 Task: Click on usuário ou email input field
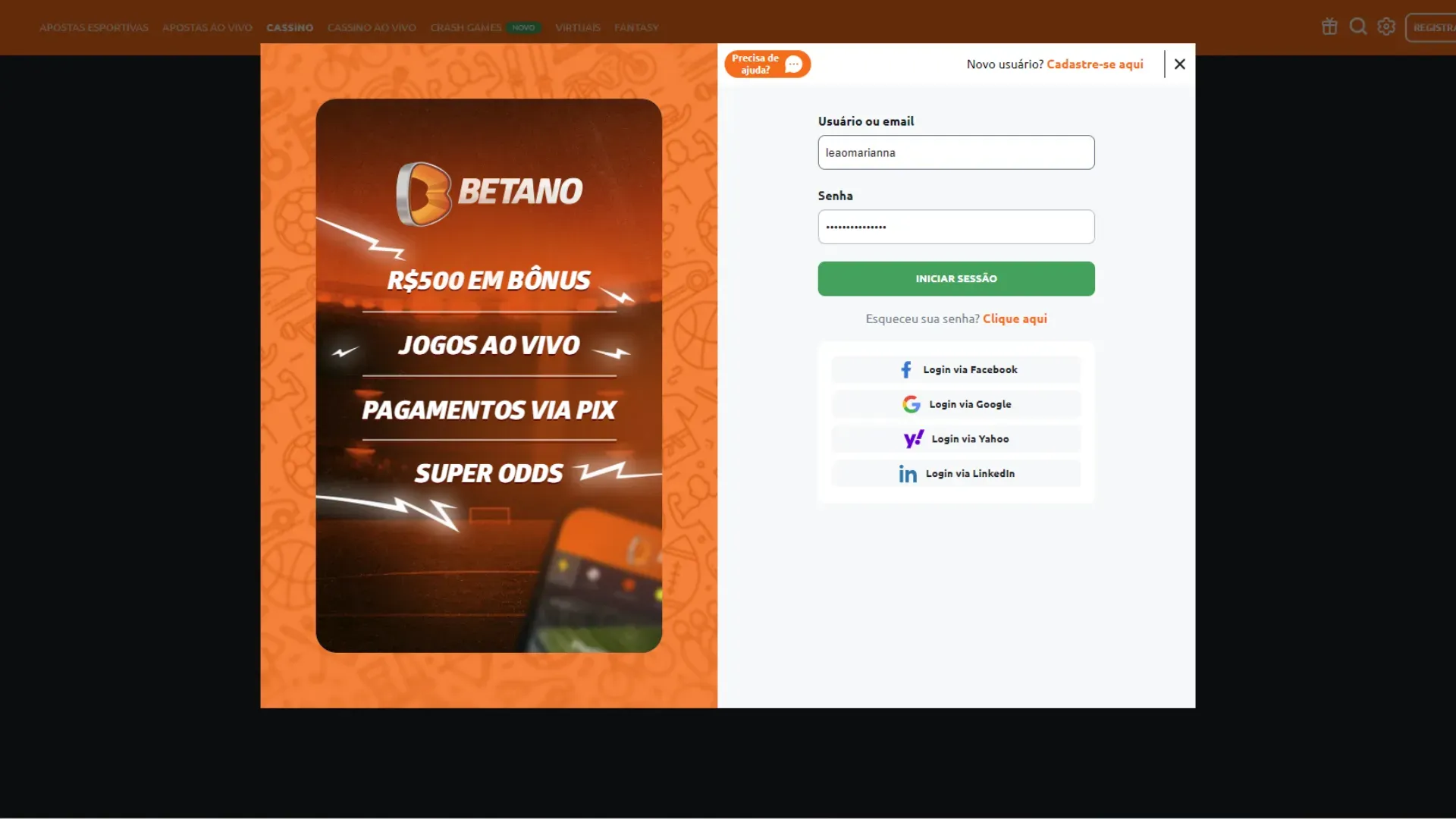(956, 152)
